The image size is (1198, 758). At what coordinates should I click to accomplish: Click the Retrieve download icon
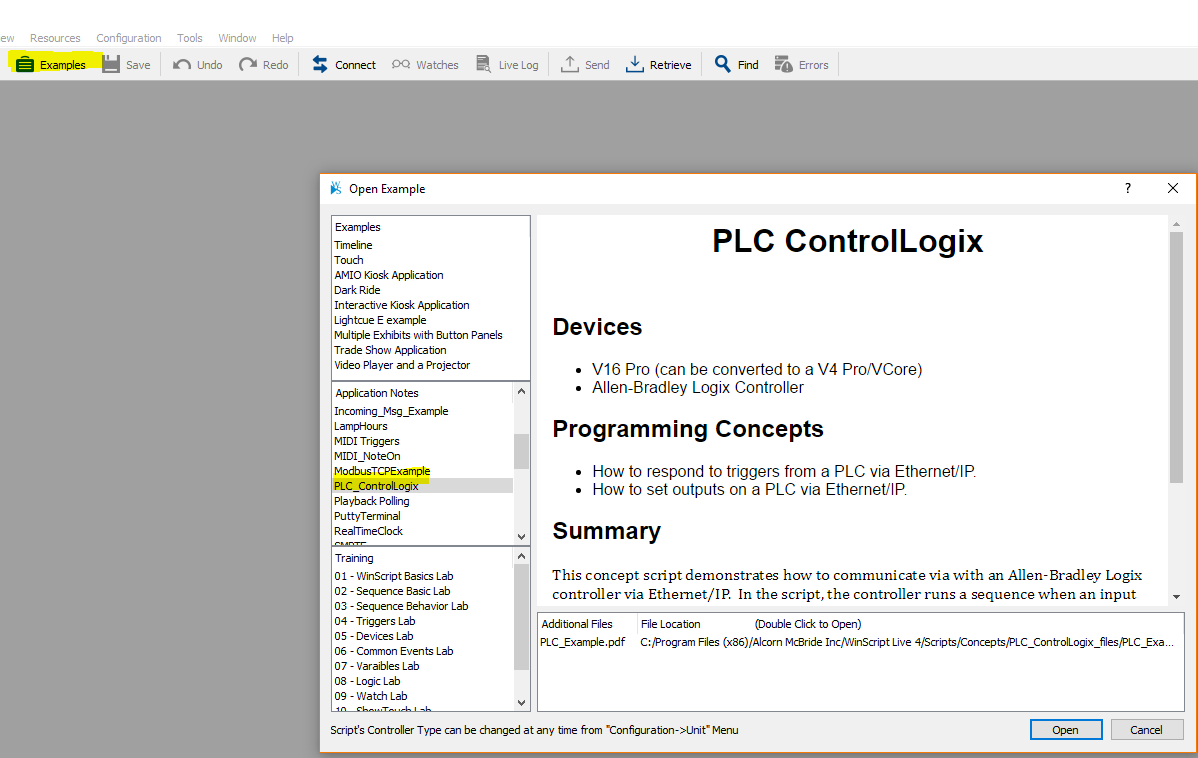click(x=634, y=65)
